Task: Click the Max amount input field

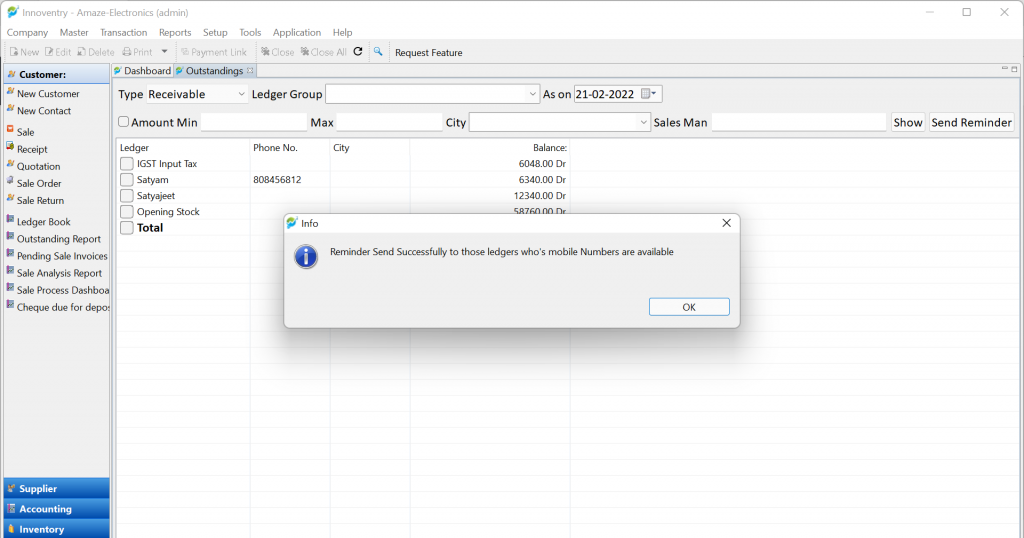Action: (x=389, y=122)
